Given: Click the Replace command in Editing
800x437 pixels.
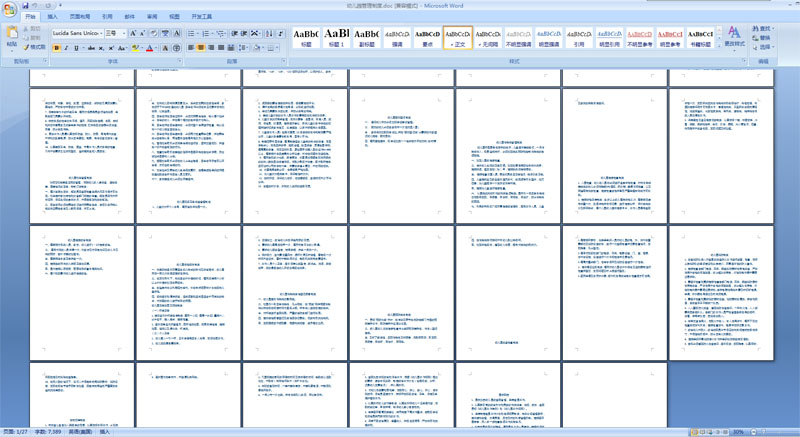Looking at the screenshot, I should (x=761, y=38).
